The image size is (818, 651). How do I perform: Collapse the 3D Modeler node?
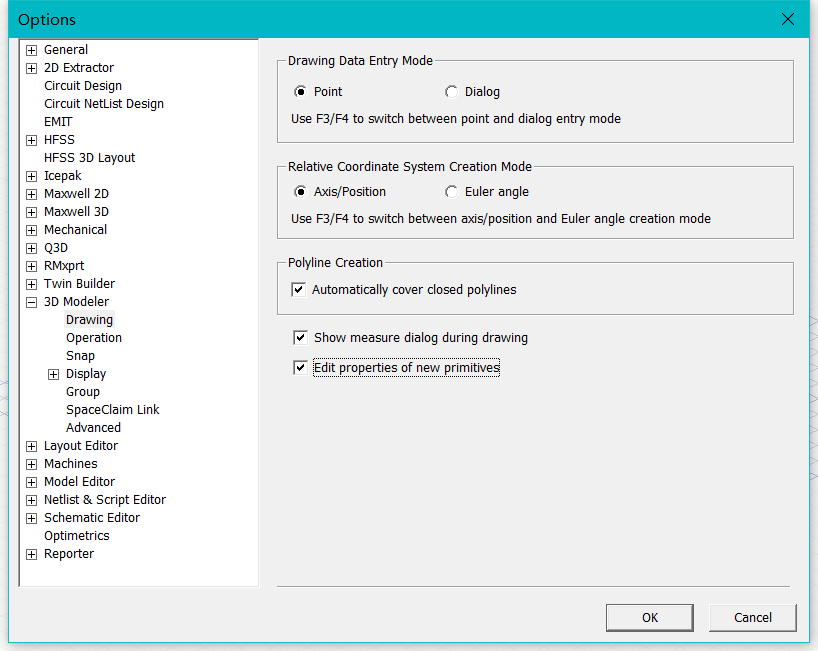pyautogui.click(x=31, y=302)
